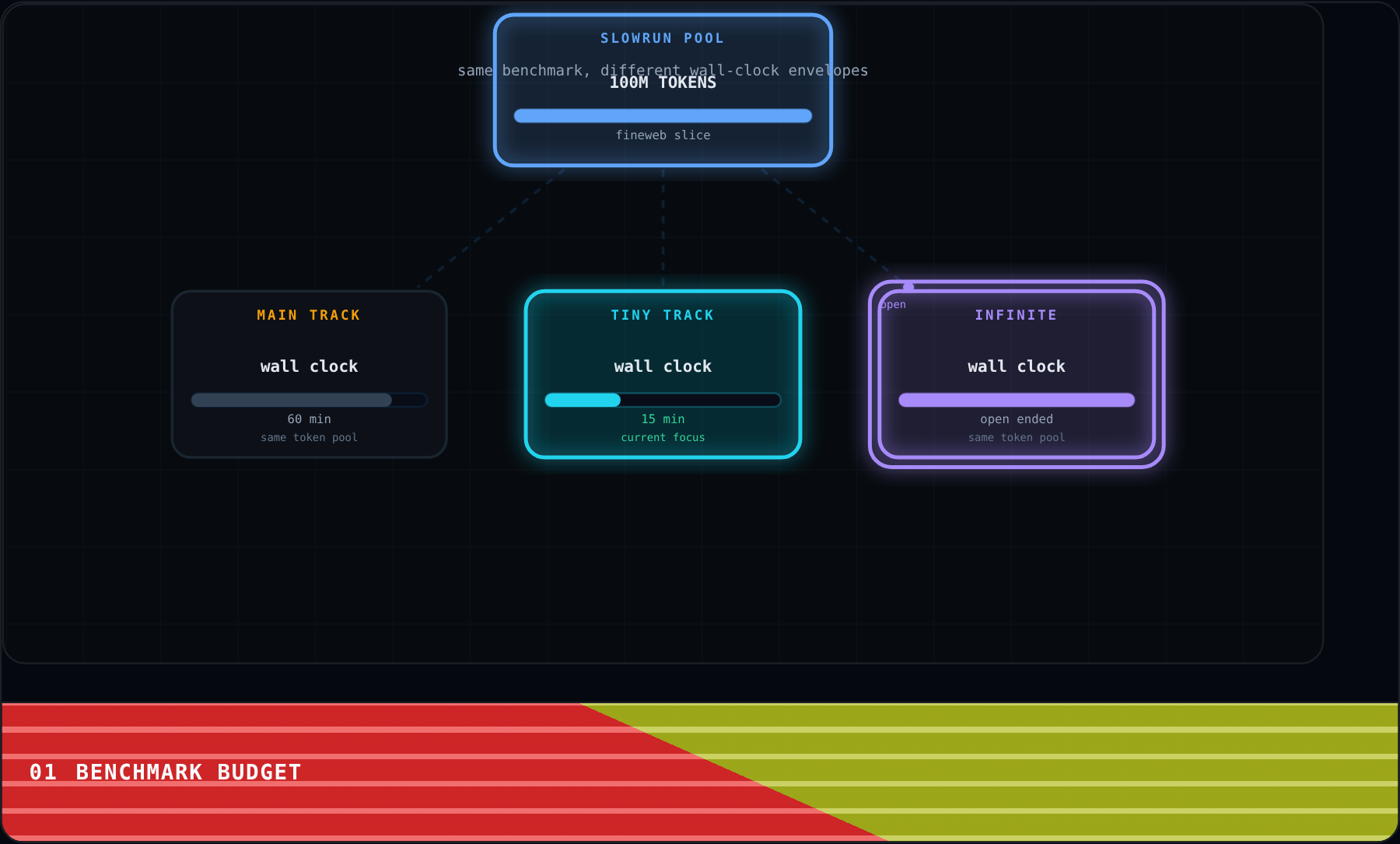Select the 15 min label
Image resolution: width=1400 pixels, height=844 pixels.
[663, 419]
